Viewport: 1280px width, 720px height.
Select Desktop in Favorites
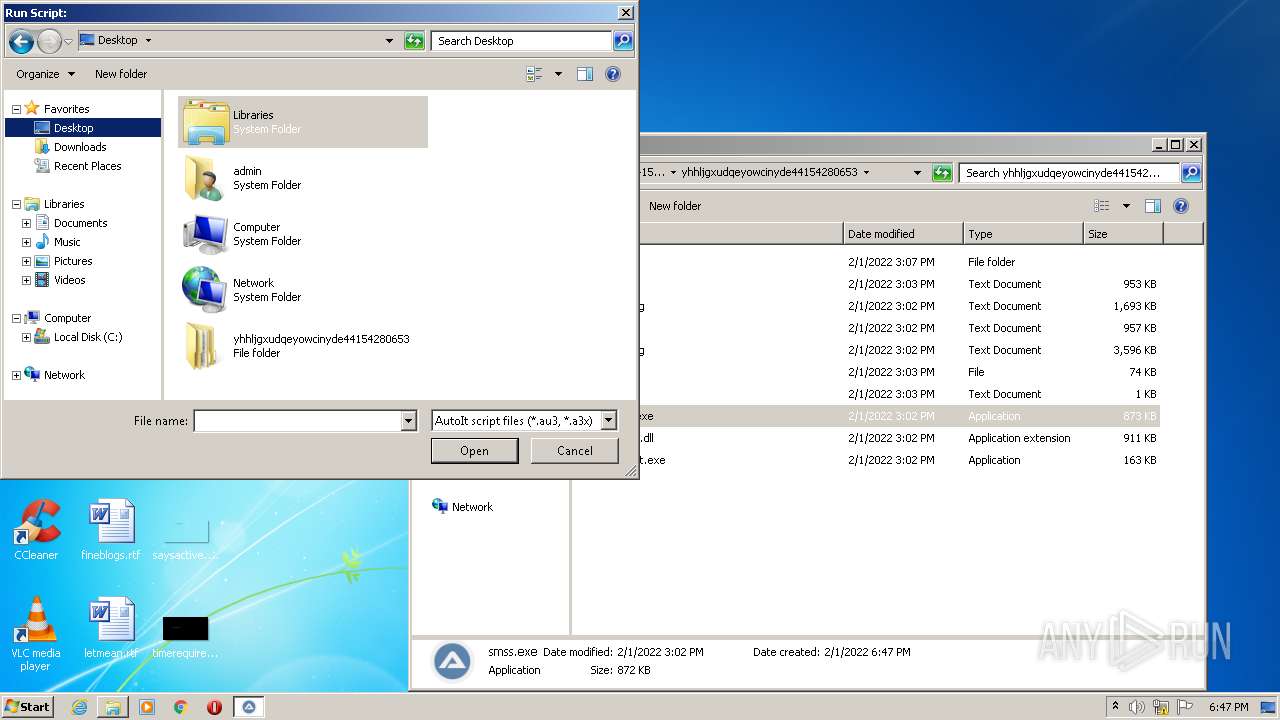74,128
